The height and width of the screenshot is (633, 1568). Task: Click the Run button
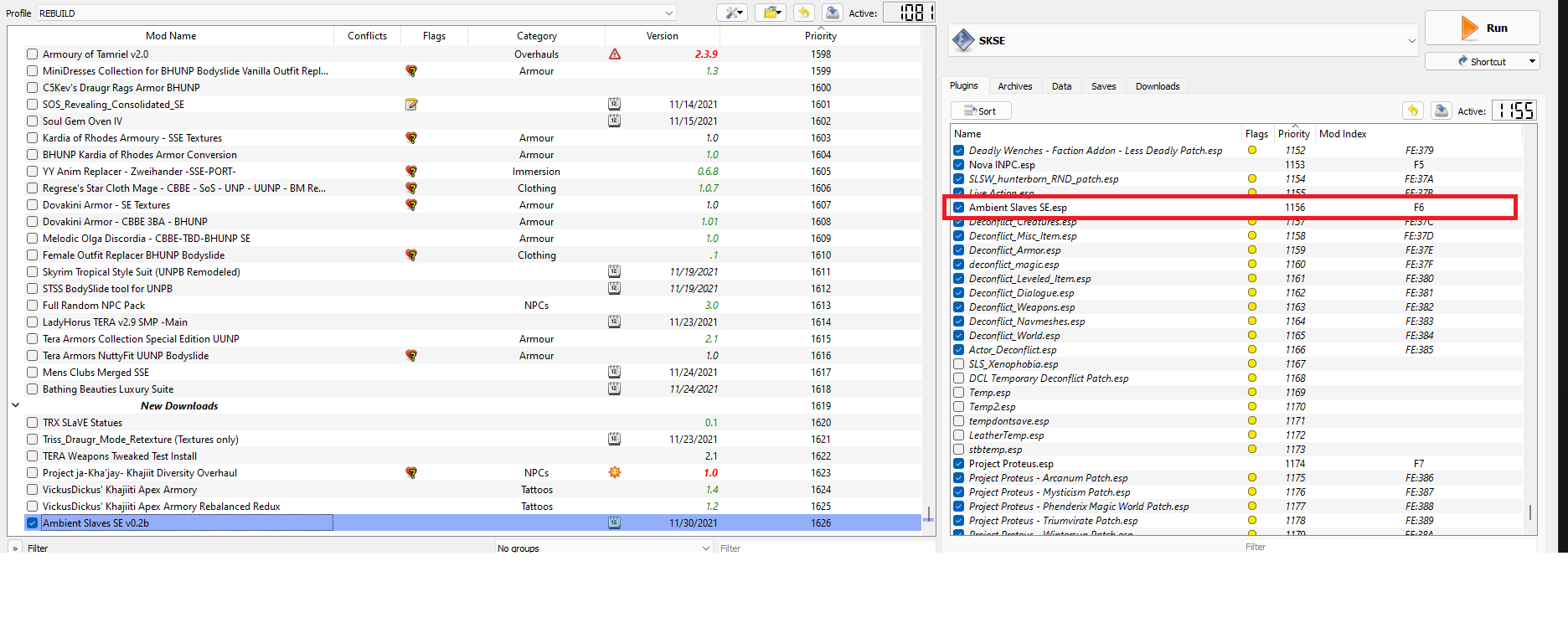(x=1482, y=28)
